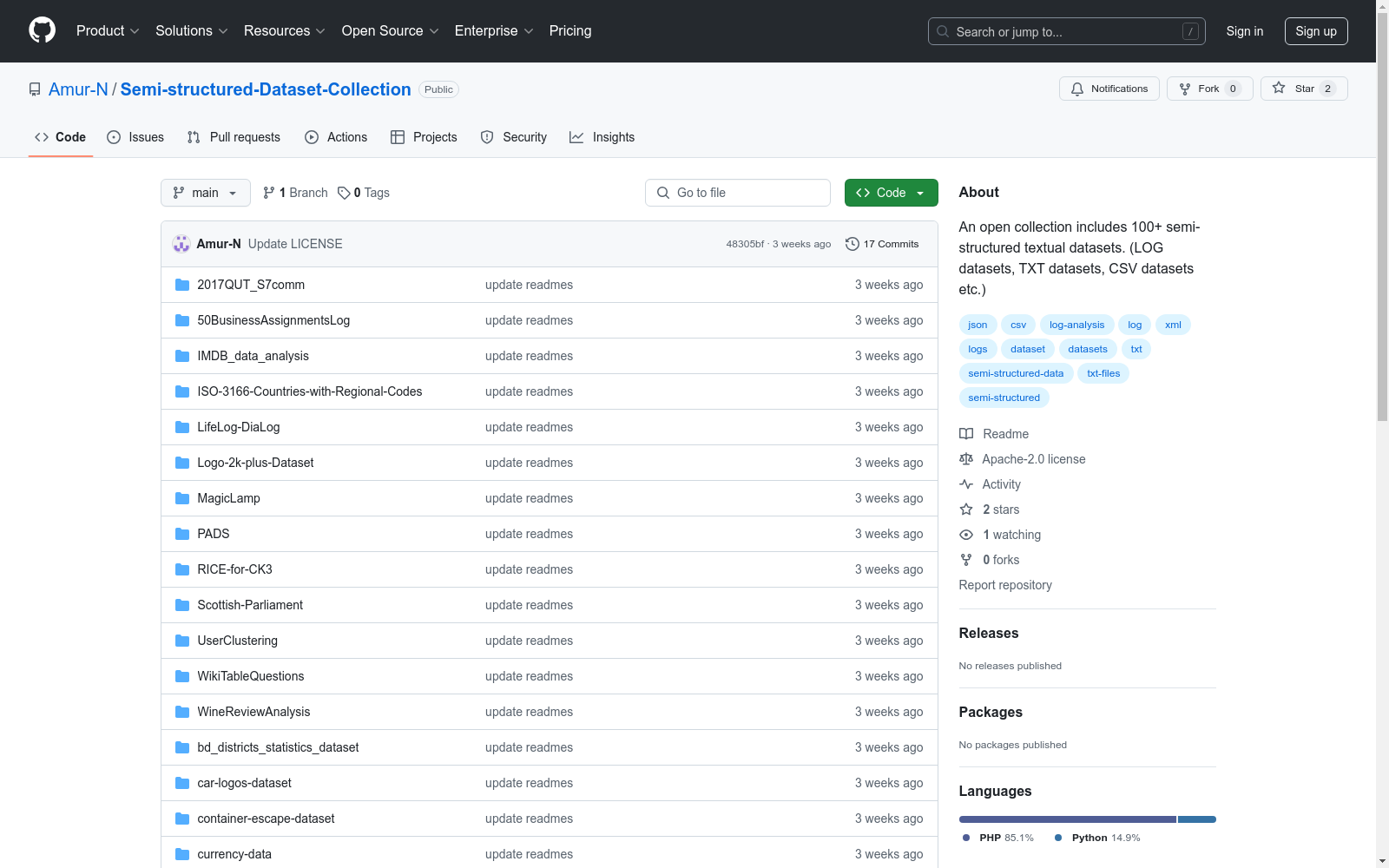Click the Star icon
Viewport: 1389px width, 868px height.
click(x=1279, y=88)
